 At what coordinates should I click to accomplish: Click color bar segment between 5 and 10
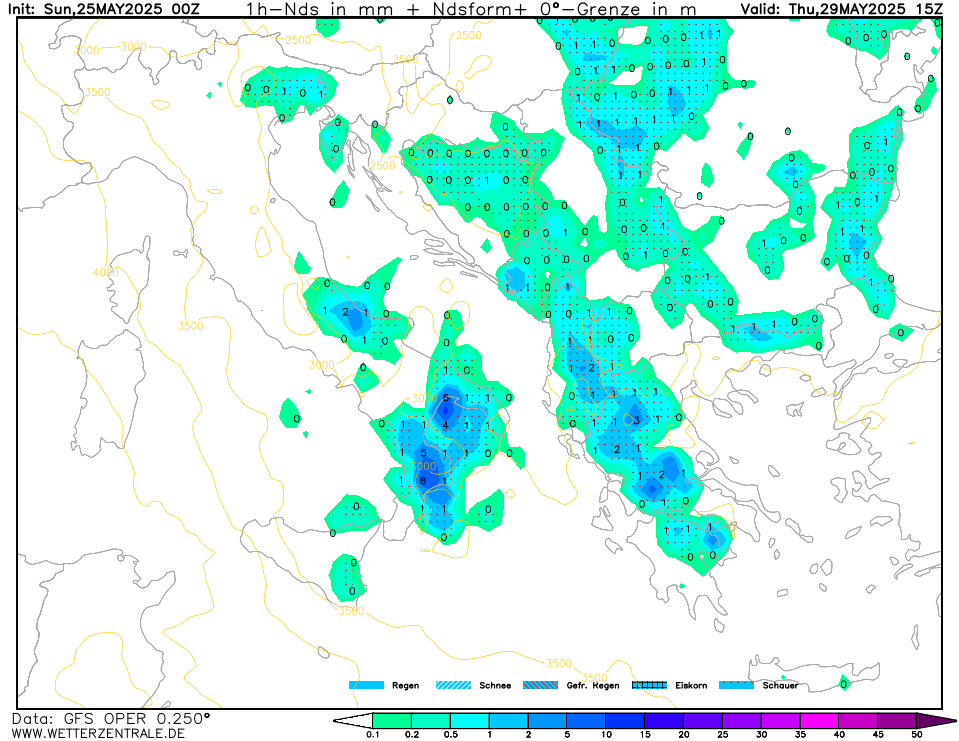(x=587, y=721)
